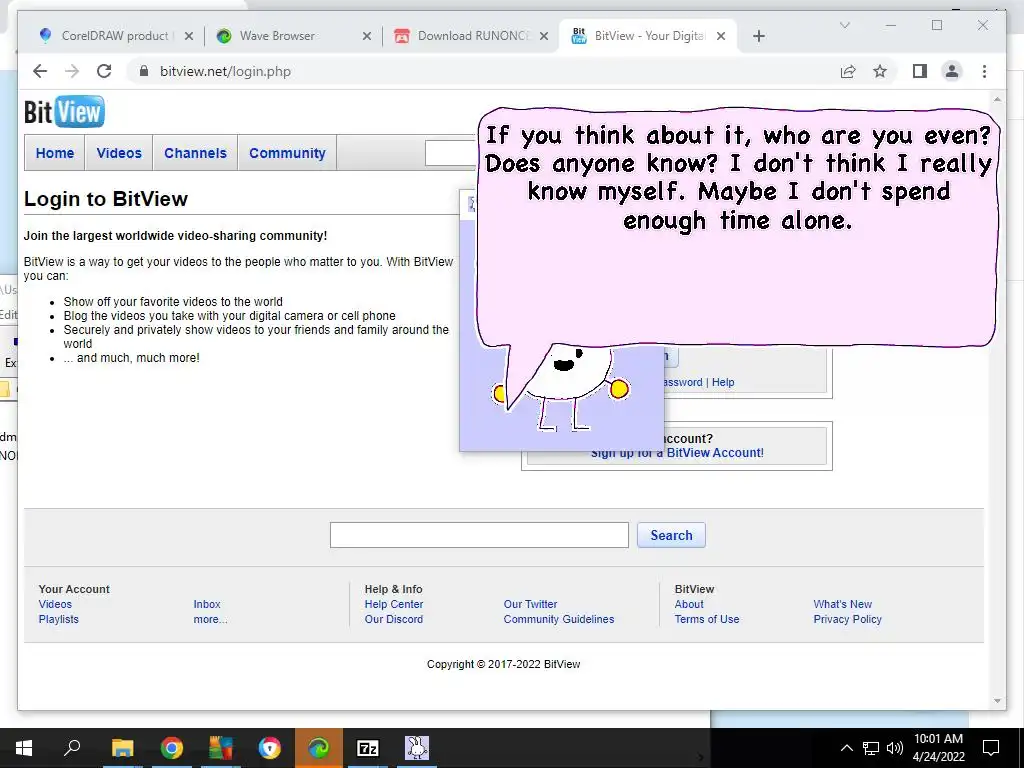Open the Privacy Policy link
Screen dimensions: 1024x768
[x=848, y=619]
